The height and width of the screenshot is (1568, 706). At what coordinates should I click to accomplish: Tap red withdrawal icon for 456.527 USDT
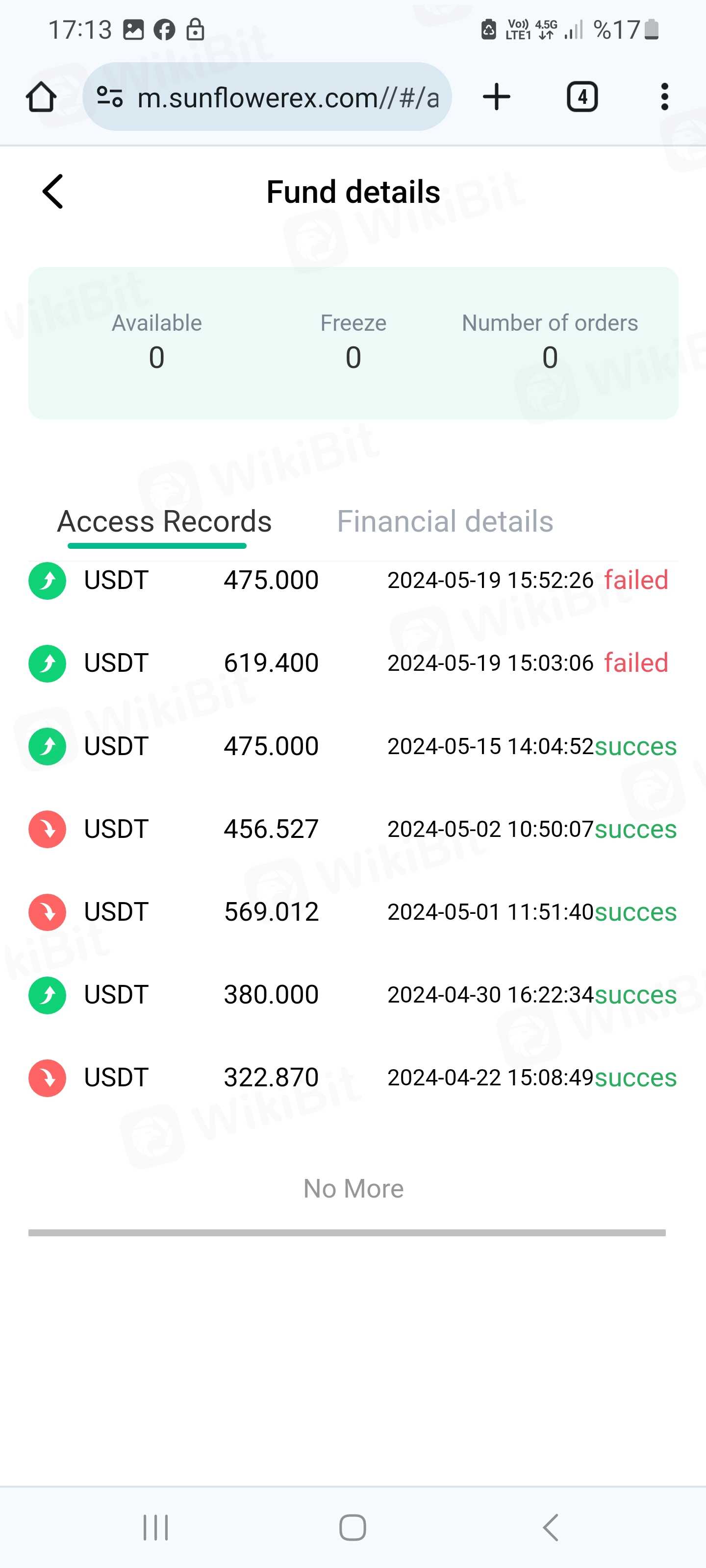48,829
